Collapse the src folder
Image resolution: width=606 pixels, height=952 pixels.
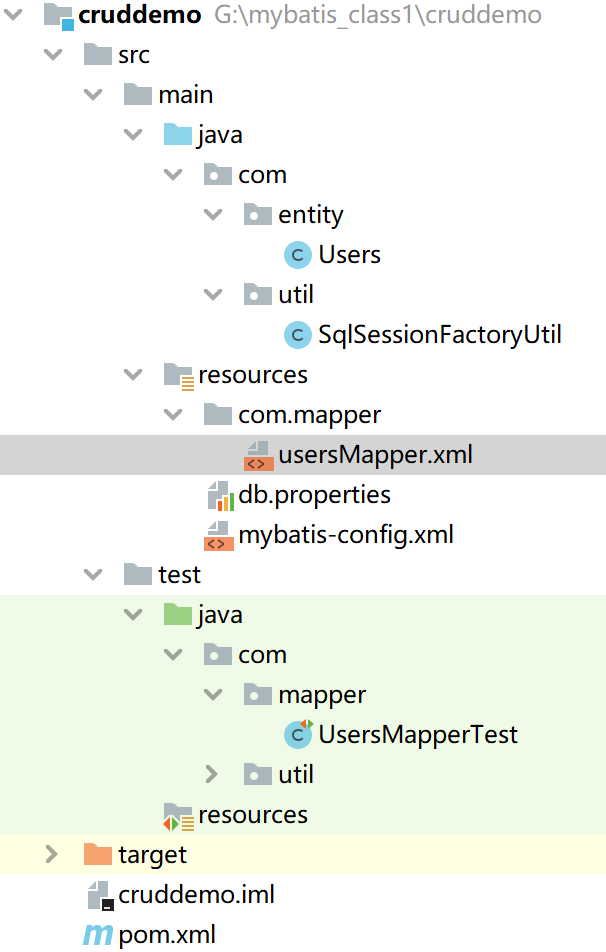53,55
